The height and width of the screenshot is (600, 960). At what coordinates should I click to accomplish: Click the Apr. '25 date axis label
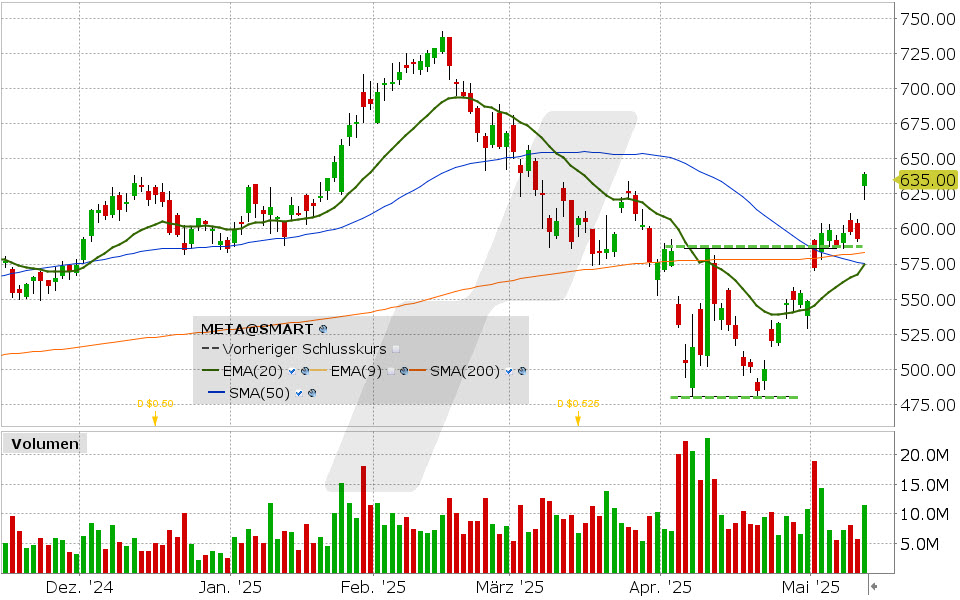[x=661, y=587]
